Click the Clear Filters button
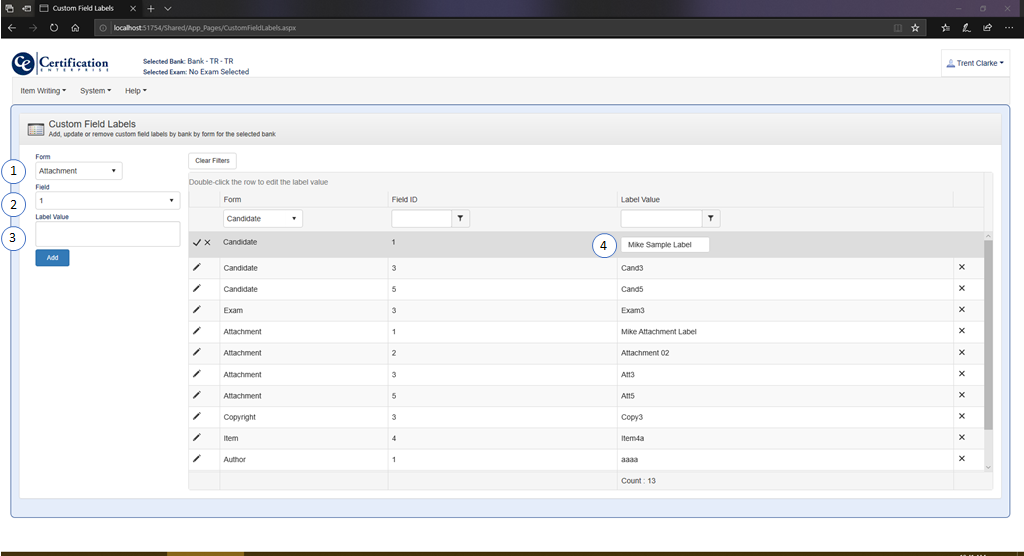This screenshot has height=556, width=1024. click(x=212, y=160)
